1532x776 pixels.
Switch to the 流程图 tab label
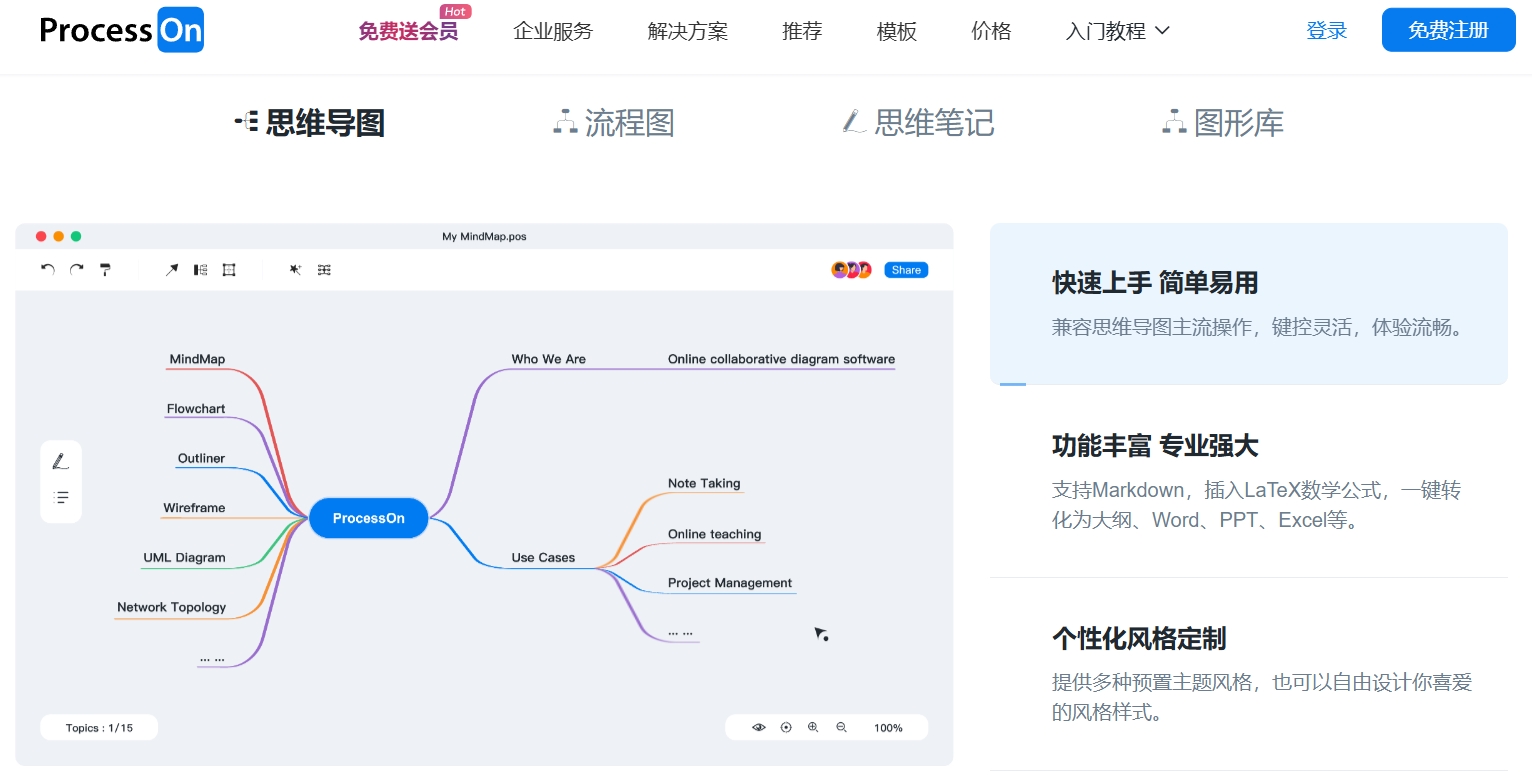click(x=630, y=123)
